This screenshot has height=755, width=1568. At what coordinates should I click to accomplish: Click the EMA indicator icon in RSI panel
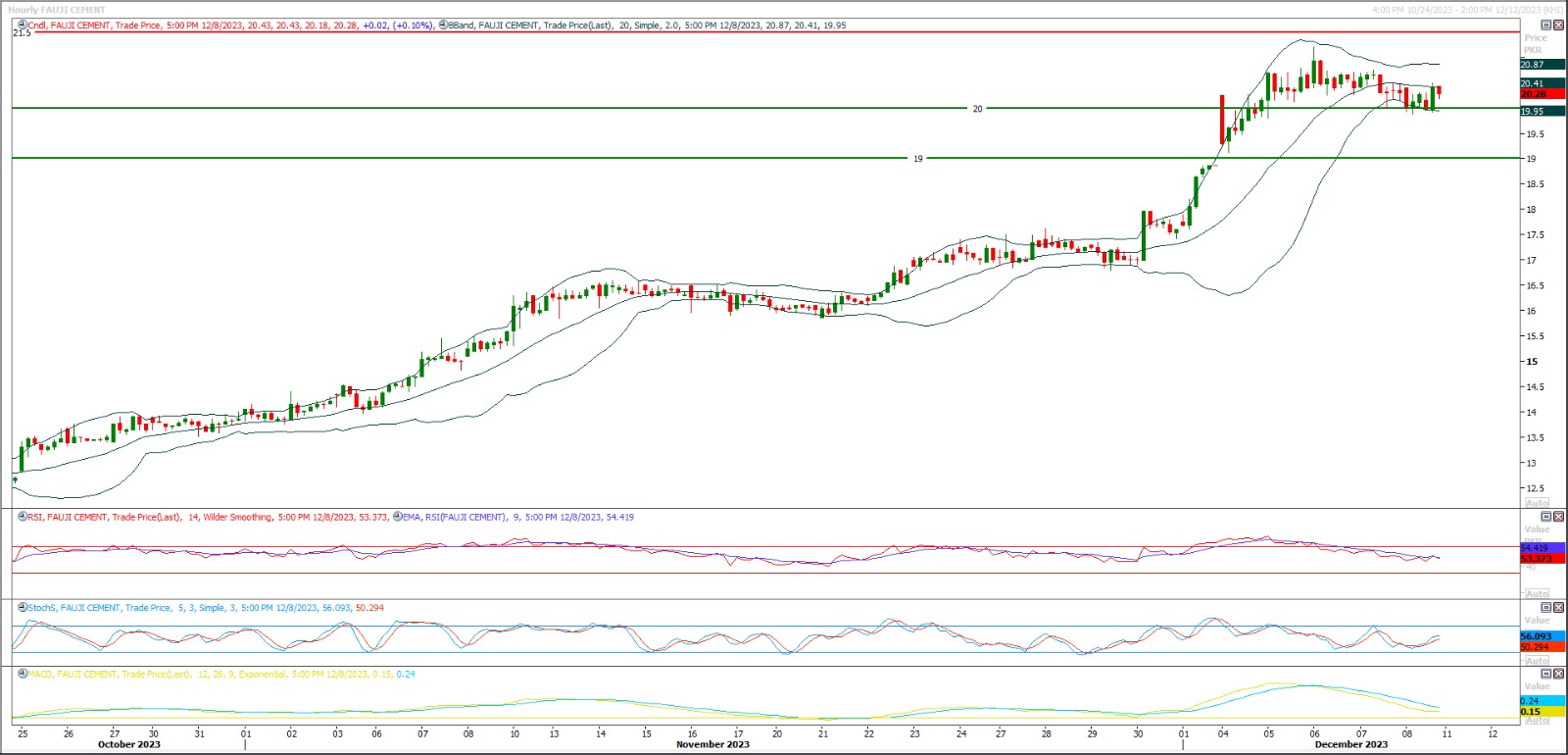point(397,517)
